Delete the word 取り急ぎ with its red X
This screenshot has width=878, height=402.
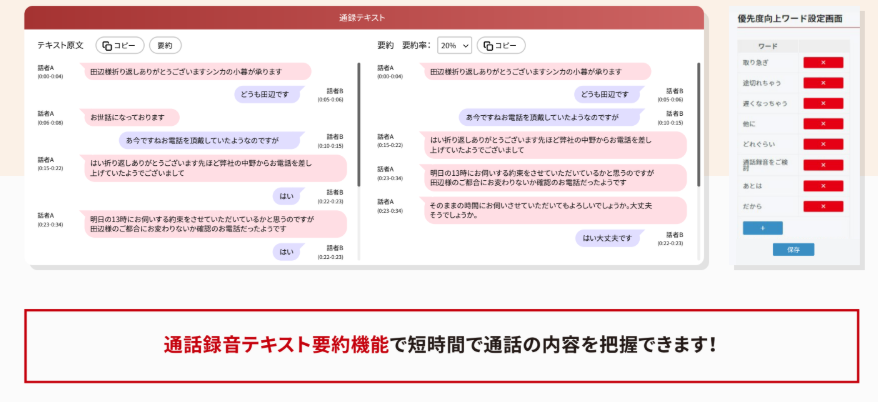coord(823,62)
